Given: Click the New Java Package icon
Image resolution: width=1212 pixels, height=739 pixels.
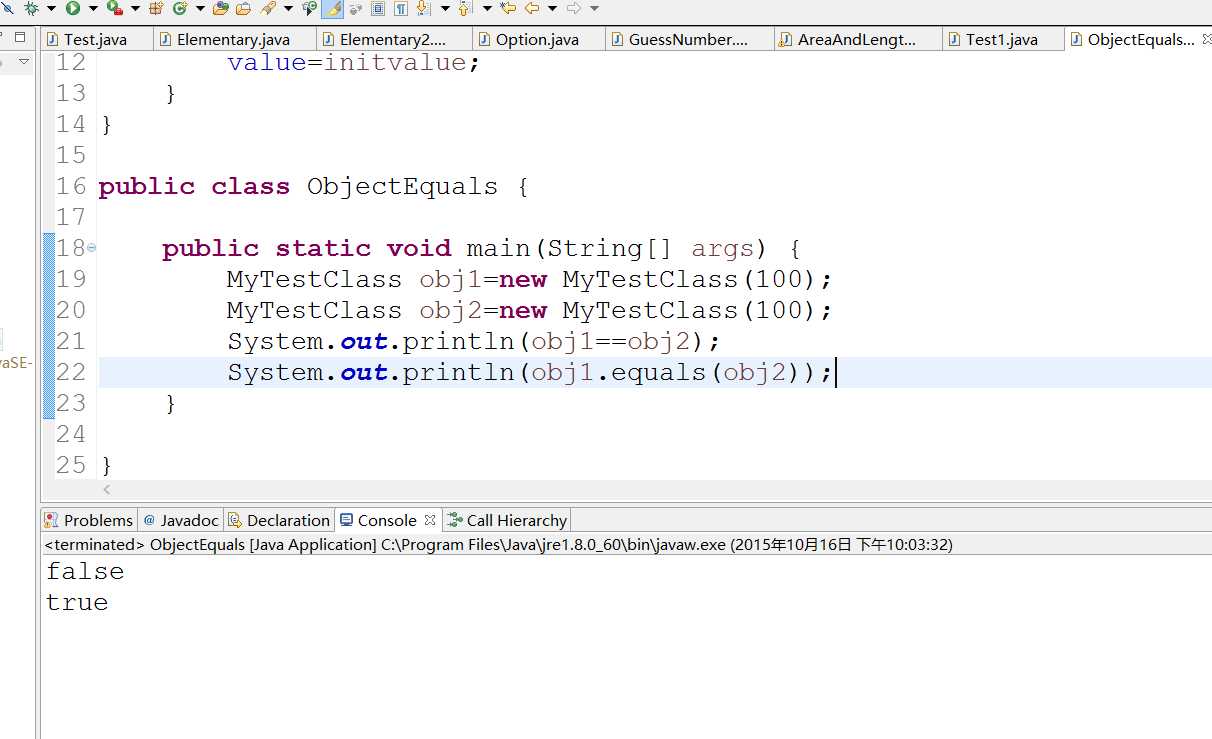Looking at the screenshot, I should [156, 8].
